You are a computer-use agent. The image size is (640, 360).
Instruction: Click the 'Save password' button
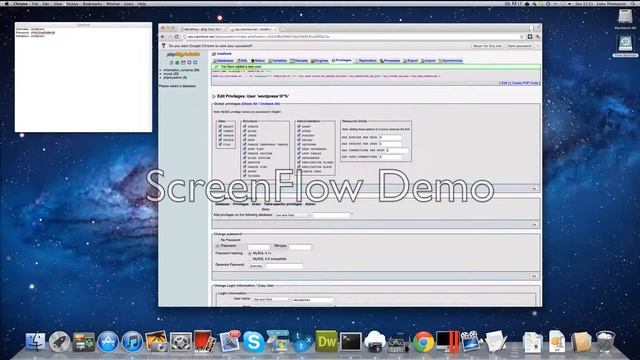[x=520, y=46]
